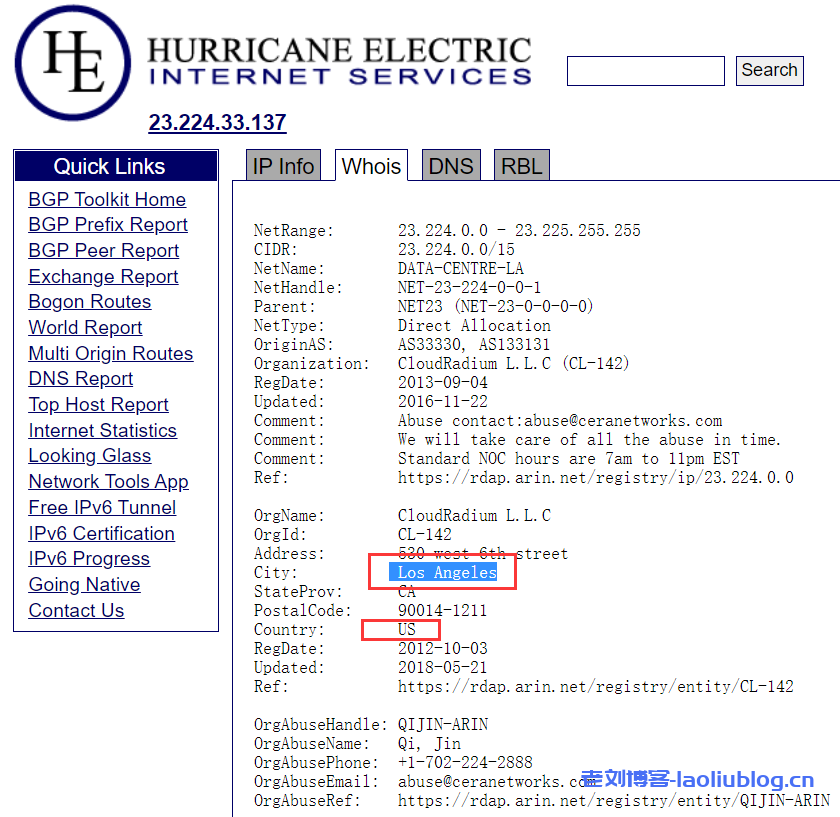Click the search text input field
The width and height of the screenshot is (840, 817).
[x=645, y=71]
